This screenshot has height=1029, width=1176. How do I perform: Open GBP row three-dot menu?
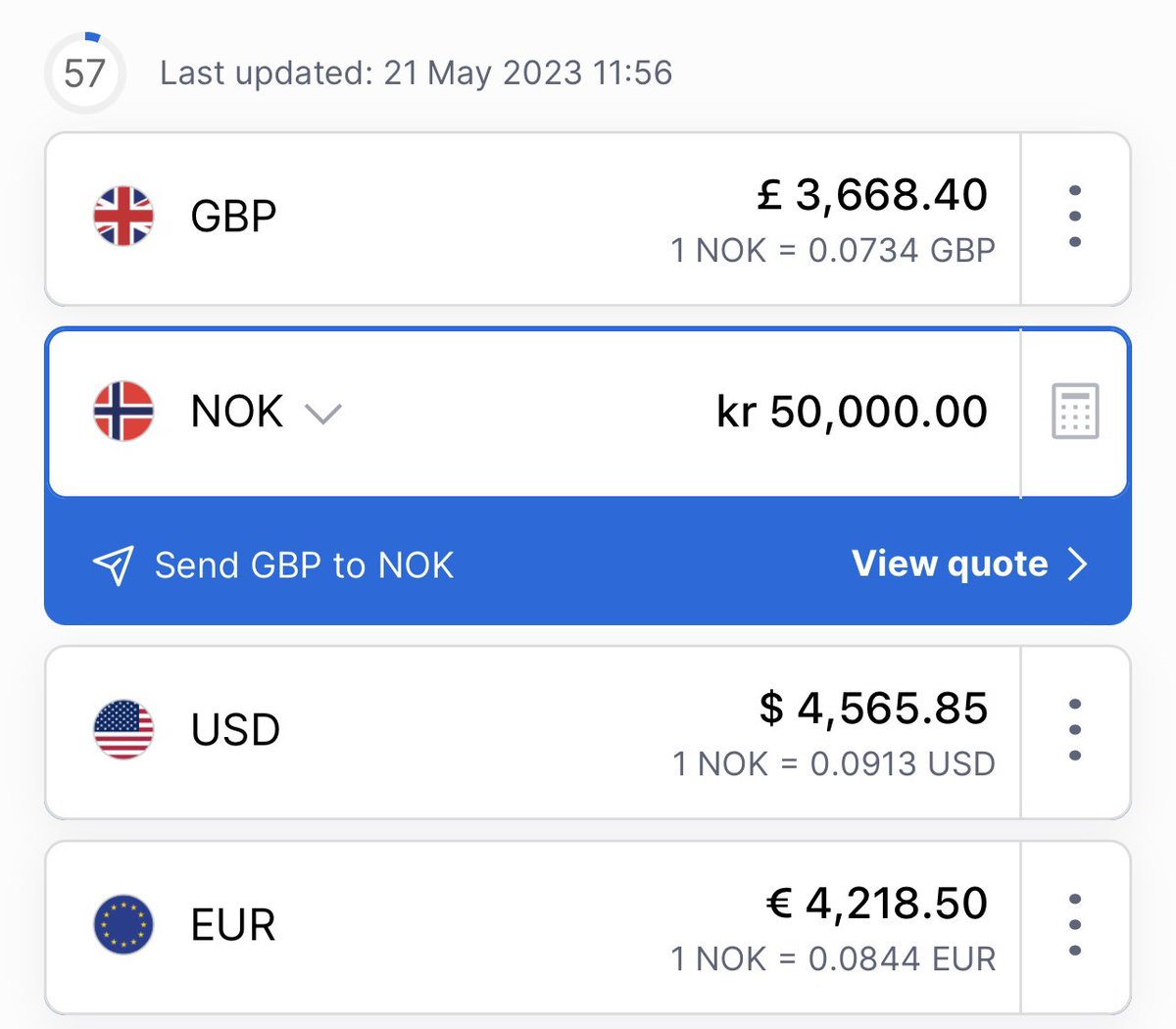pyautogui.click(x=1075, y=216)
